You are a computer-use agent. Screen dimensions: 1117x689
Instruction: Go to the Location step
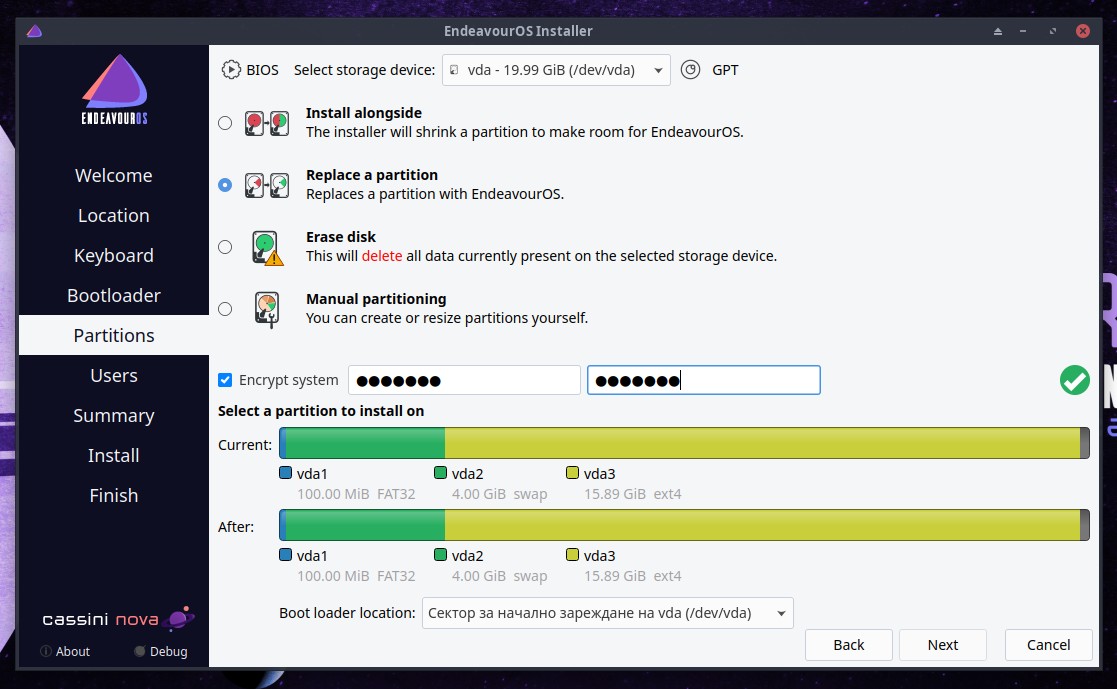(114, 215)
